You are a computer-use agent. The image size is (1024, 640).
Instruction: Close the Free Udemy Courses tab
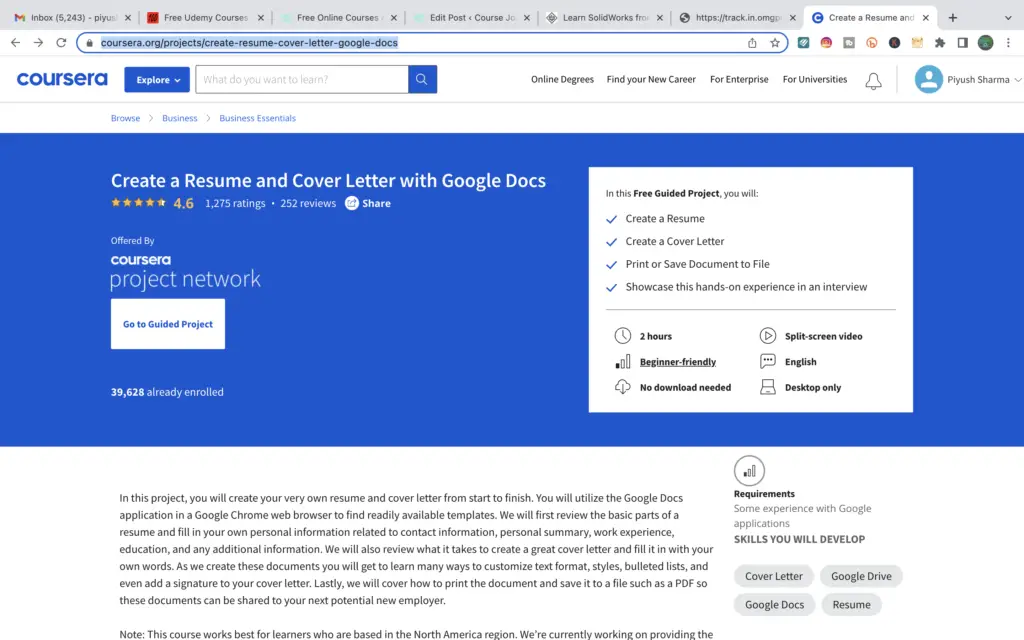tap(261, 18)
